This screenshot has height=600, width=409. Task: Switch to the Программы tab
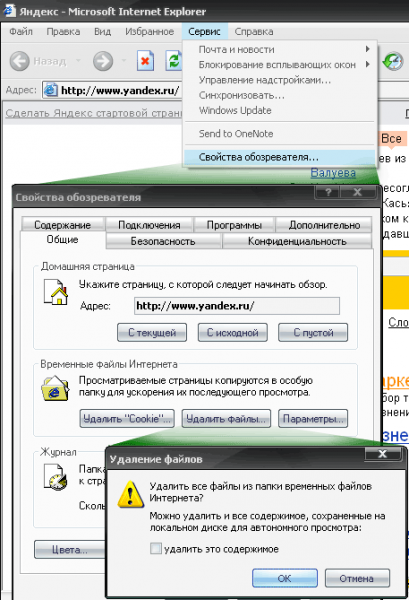234,225
